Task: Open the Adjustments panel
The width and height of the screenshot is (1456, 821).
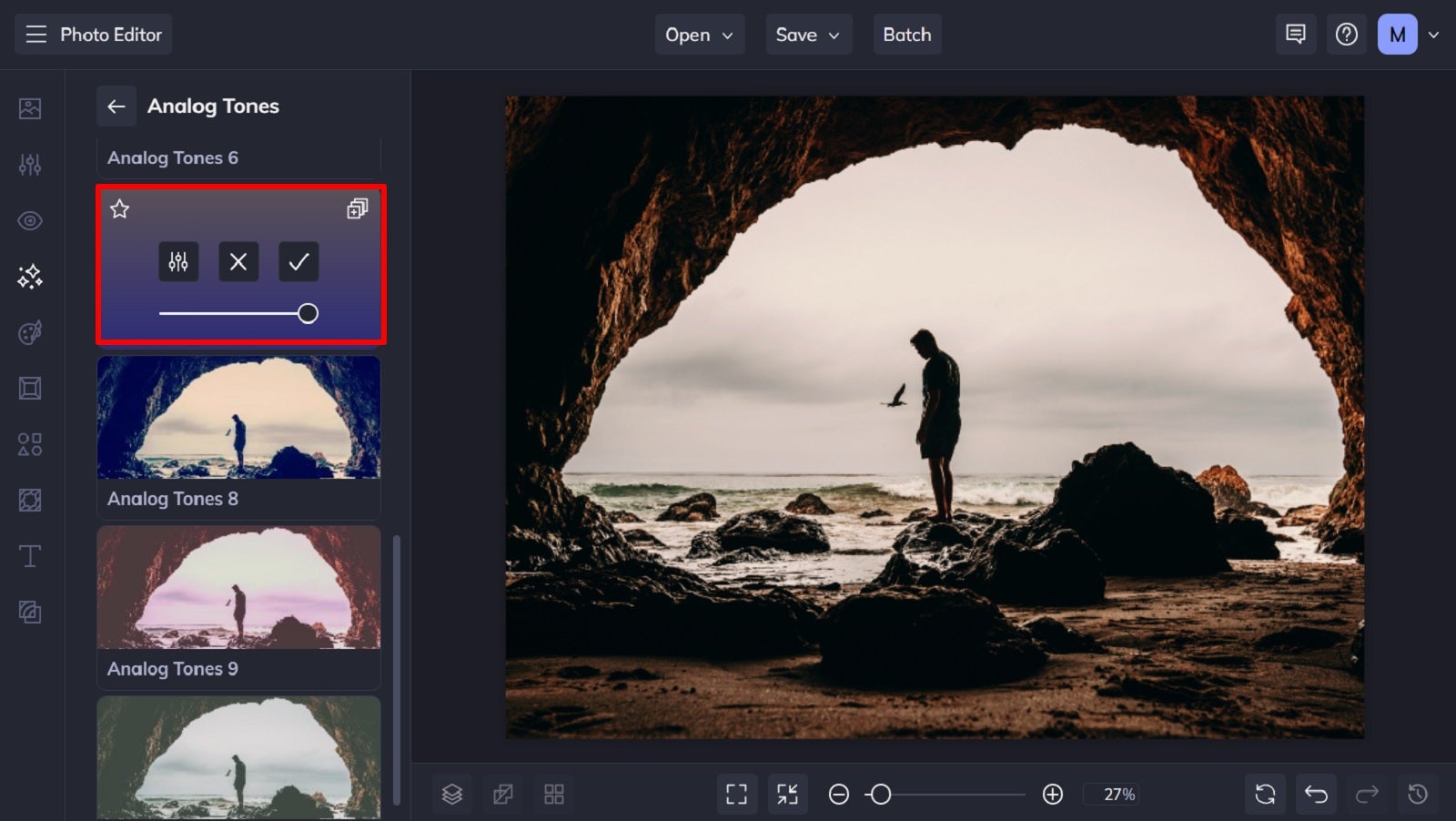Action: coord(30,164)
